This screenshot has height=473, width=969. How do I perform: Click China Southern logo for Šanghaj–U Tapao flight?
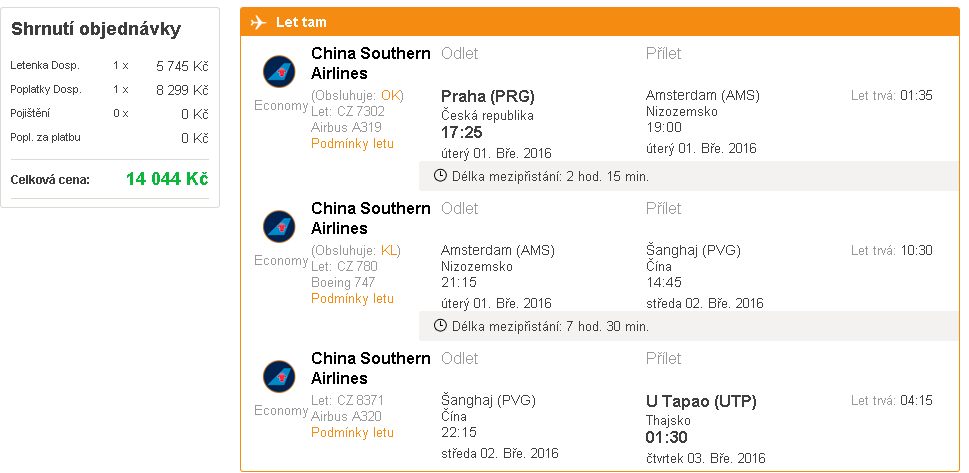tap(279, 377)
